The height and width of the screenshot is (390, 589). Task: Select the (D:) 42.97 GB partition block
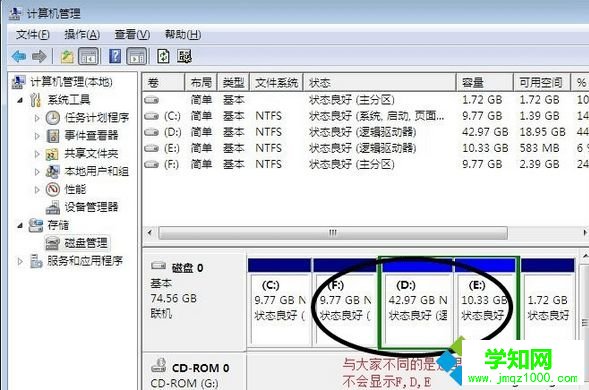click(x=417, y=302)
